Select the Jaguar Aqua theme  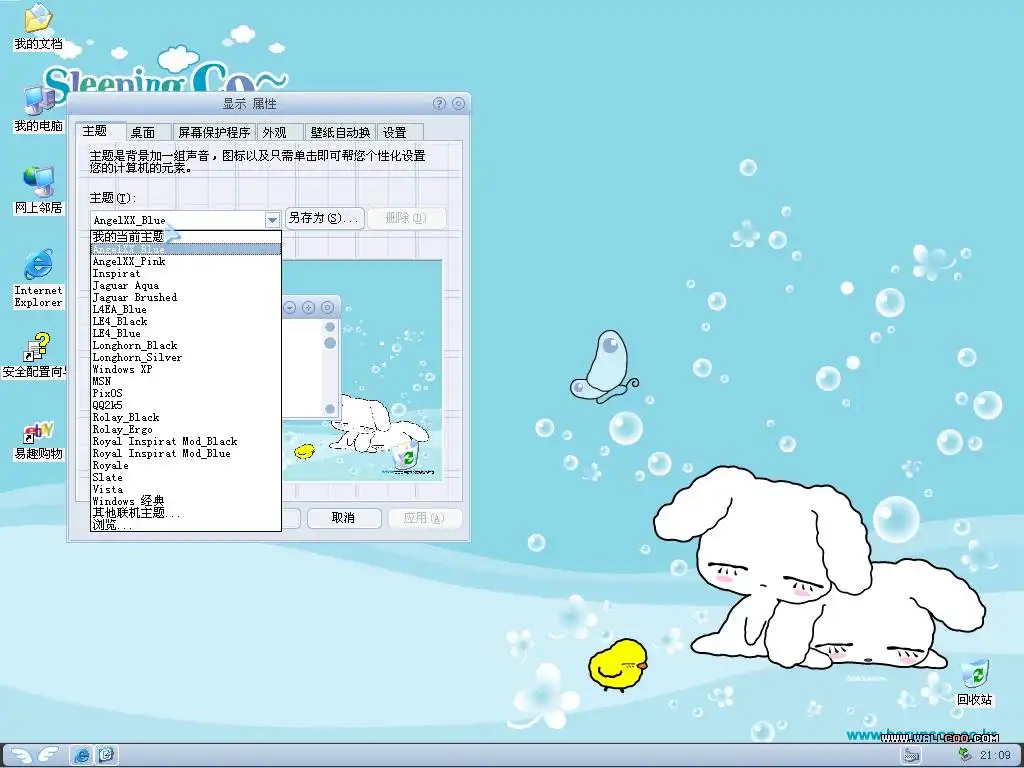pyautogui.click(x=185, y=285)
